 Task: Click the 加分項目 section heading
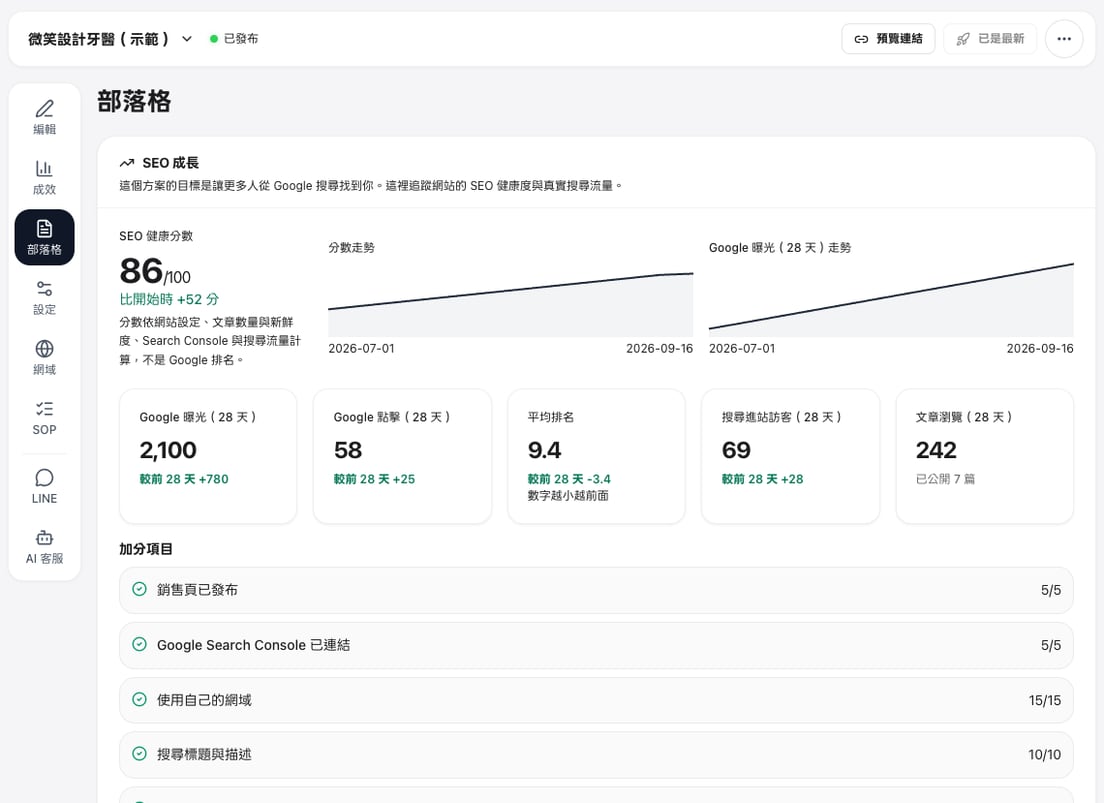[x=146, y=549]
